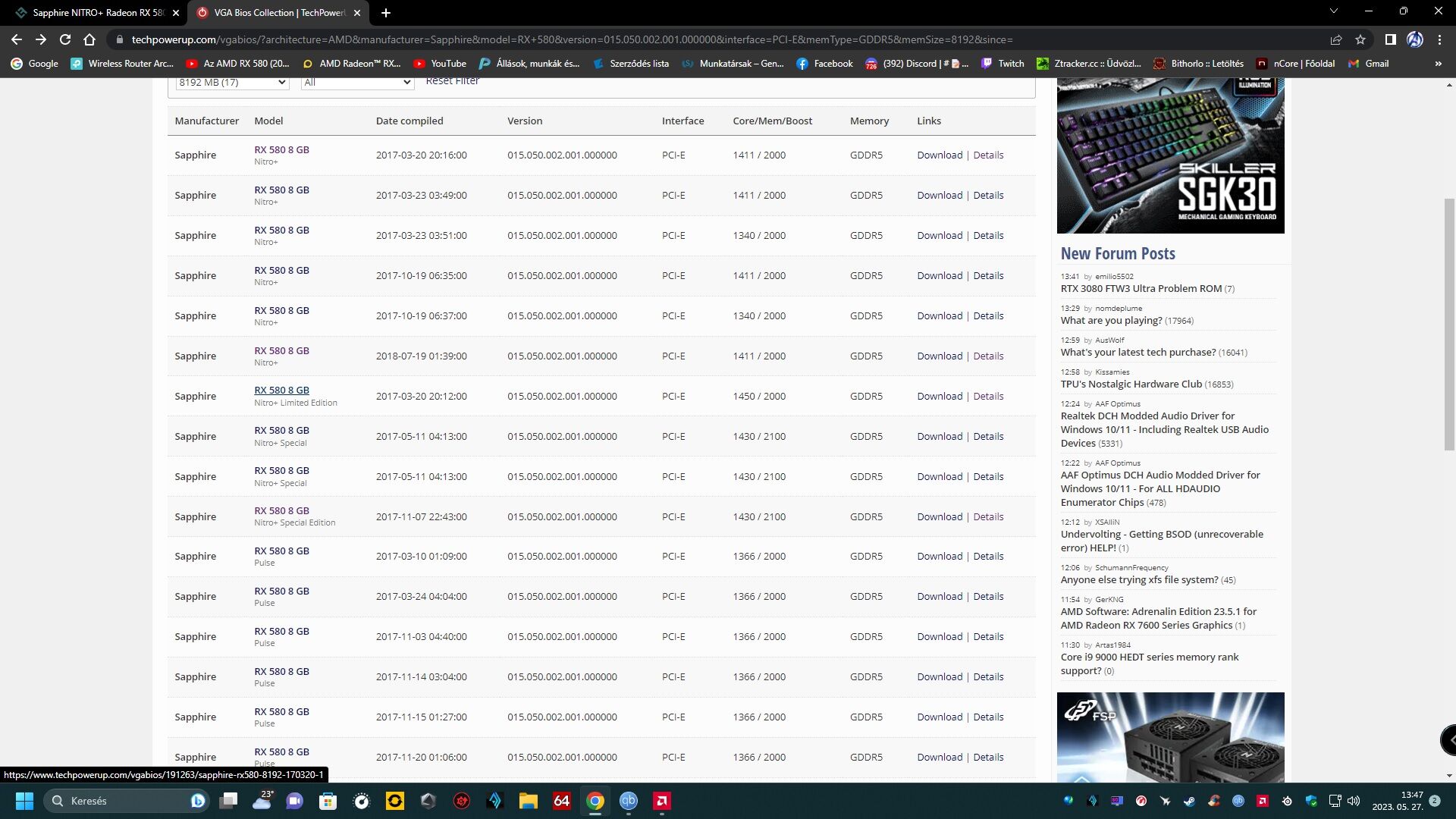Open the FSP power supply advertisement
This screenshot has width=1456, height=819.
[x=1170, y=737]
